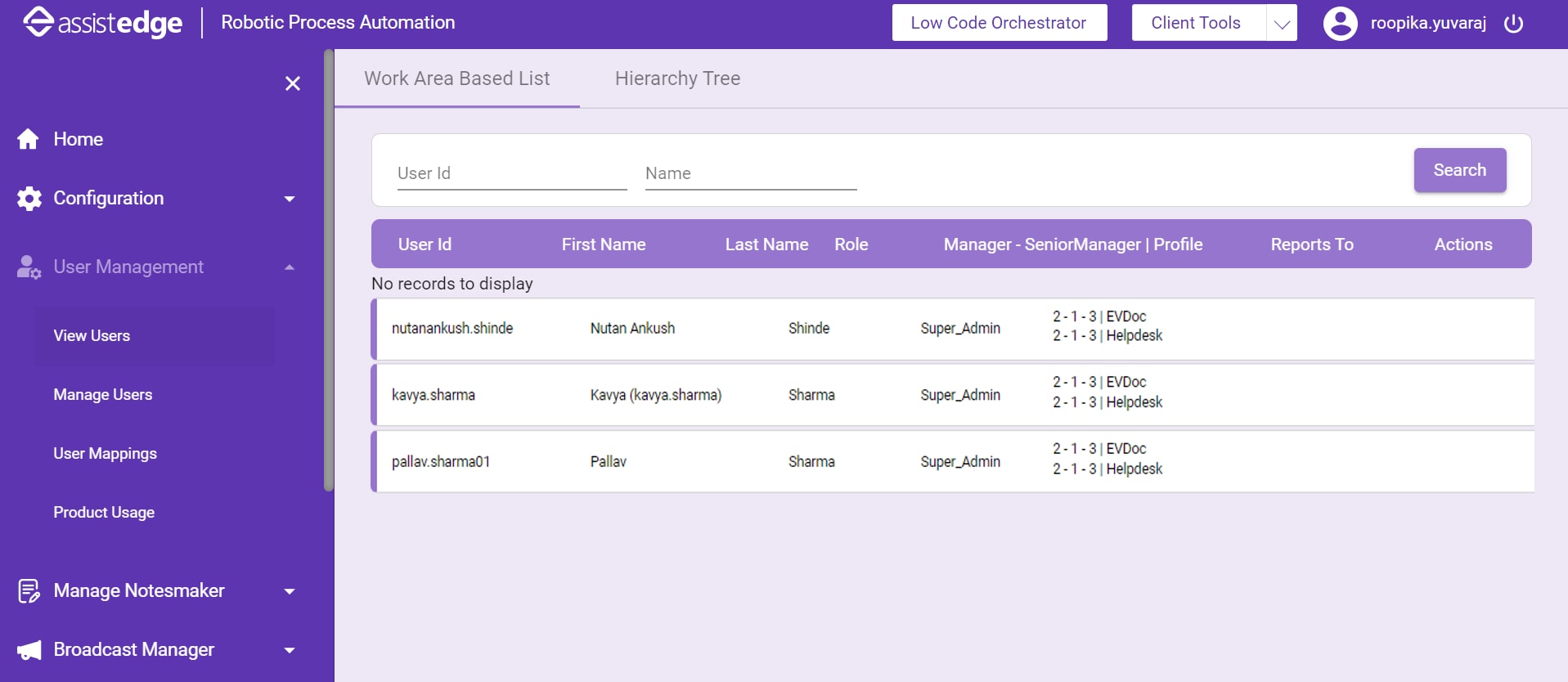Viewport: 1568px width, 682px height.
Task: Click Helpdesk profile in pallav.sharma01 row
Action: 1134,469
